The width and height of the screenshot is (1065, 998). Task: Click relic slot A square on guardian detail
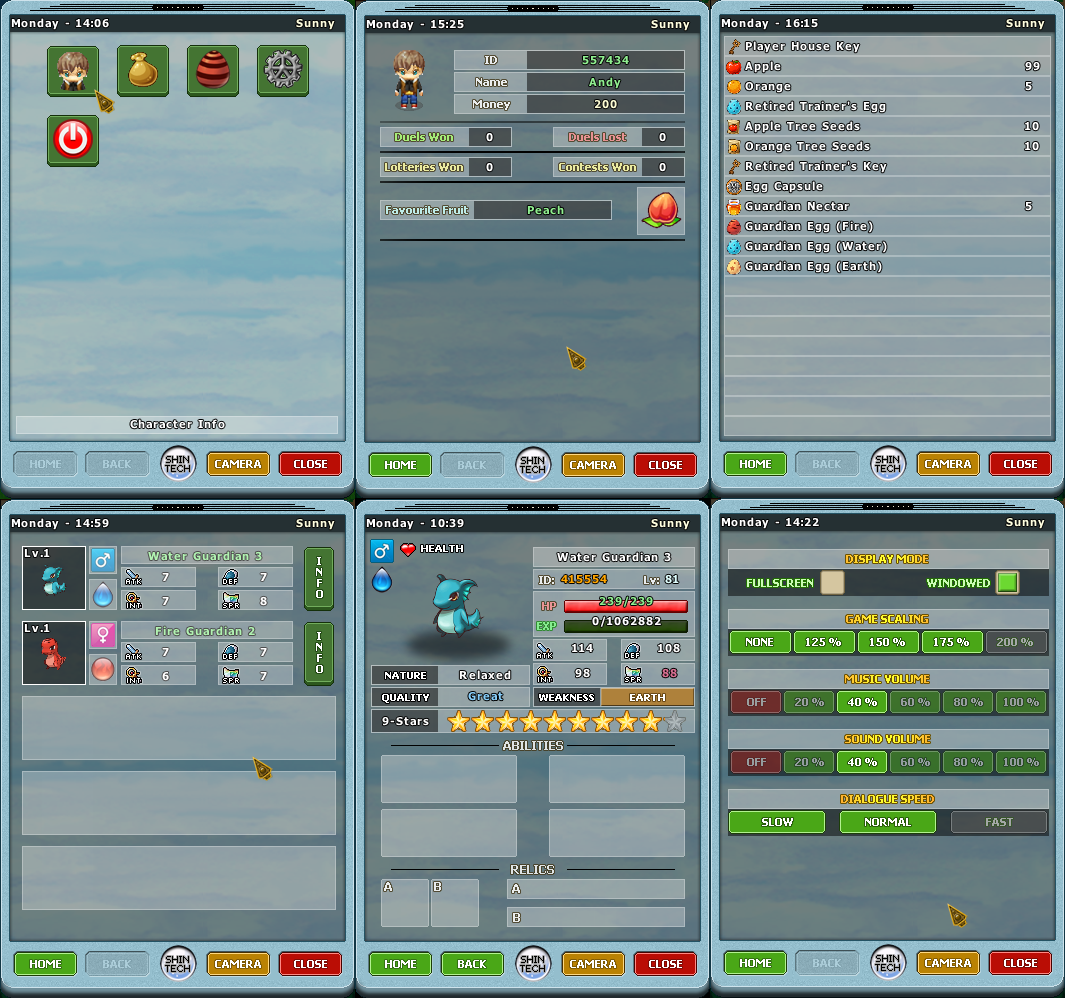(x=405, y=903)
